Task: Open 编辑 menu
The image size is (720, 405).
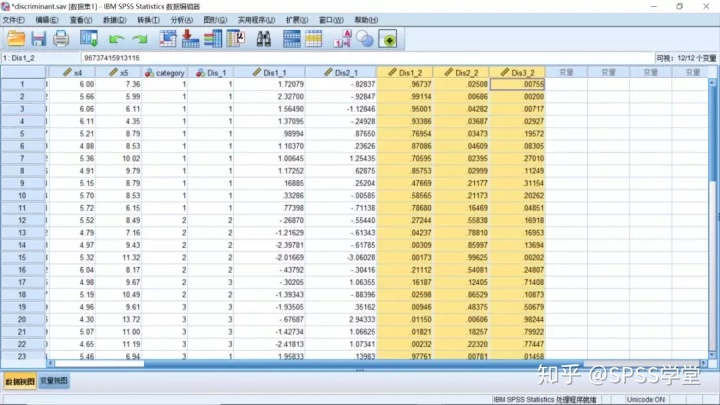Action: (47, 20)
